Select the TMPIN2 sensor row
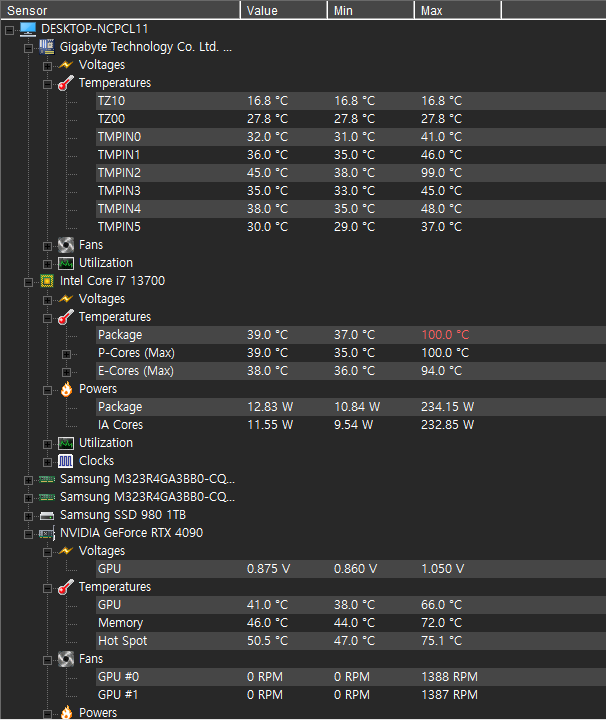 tap(351, 173)
